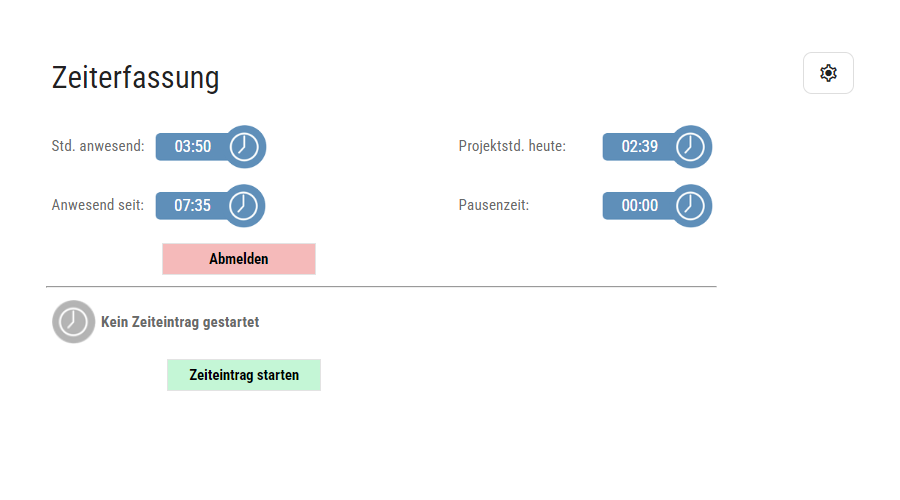Click clock icon beside Pausenzeit time
Image resolution: width=900 pixels, height=500 pixels.
tap(690, 205)
